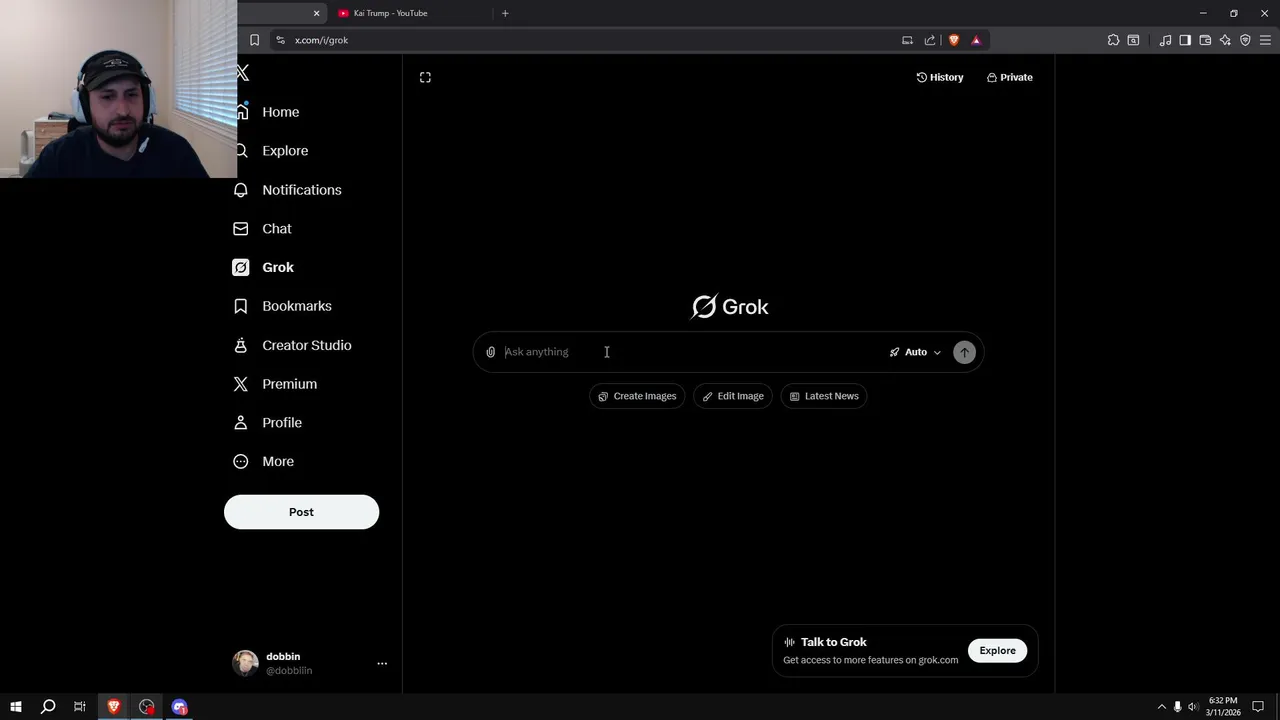Open the X logo home icon
Screen dimensions: 1280x720
(x=243, y=73)
